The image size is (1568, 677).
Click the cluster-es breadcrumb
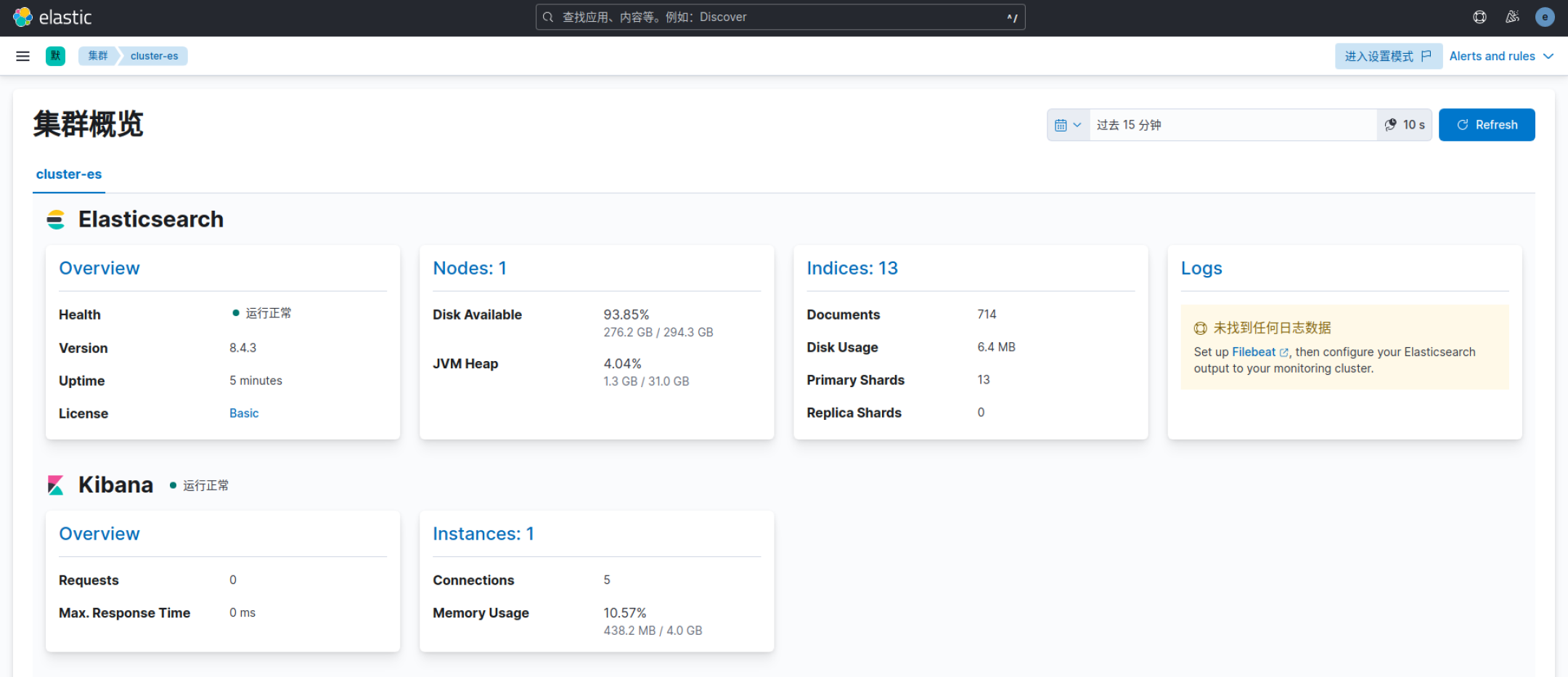155,56
